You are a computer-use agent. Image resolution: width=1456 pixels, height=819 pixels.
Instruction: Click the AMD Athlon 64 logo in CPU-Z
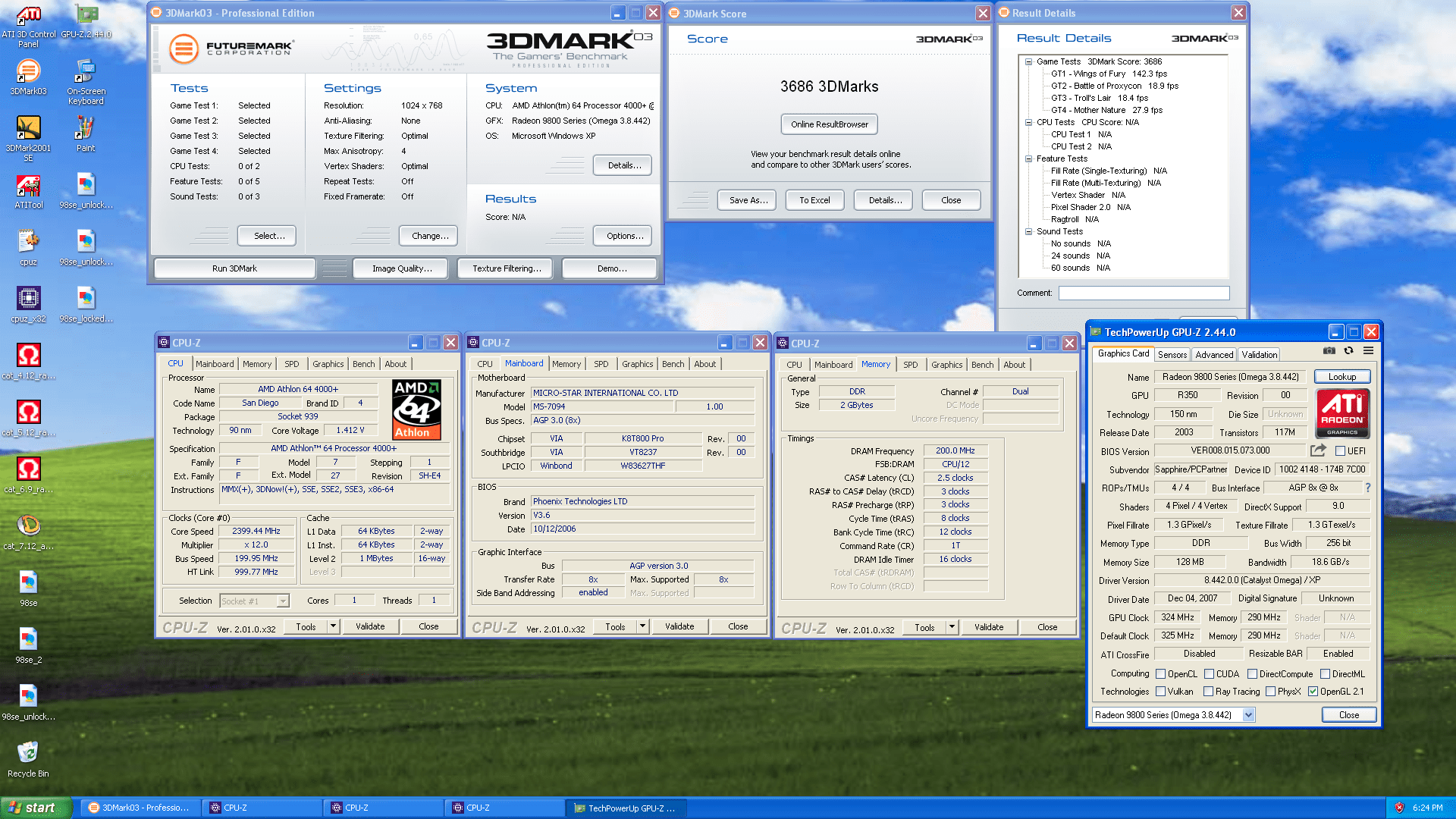(416, 409)
